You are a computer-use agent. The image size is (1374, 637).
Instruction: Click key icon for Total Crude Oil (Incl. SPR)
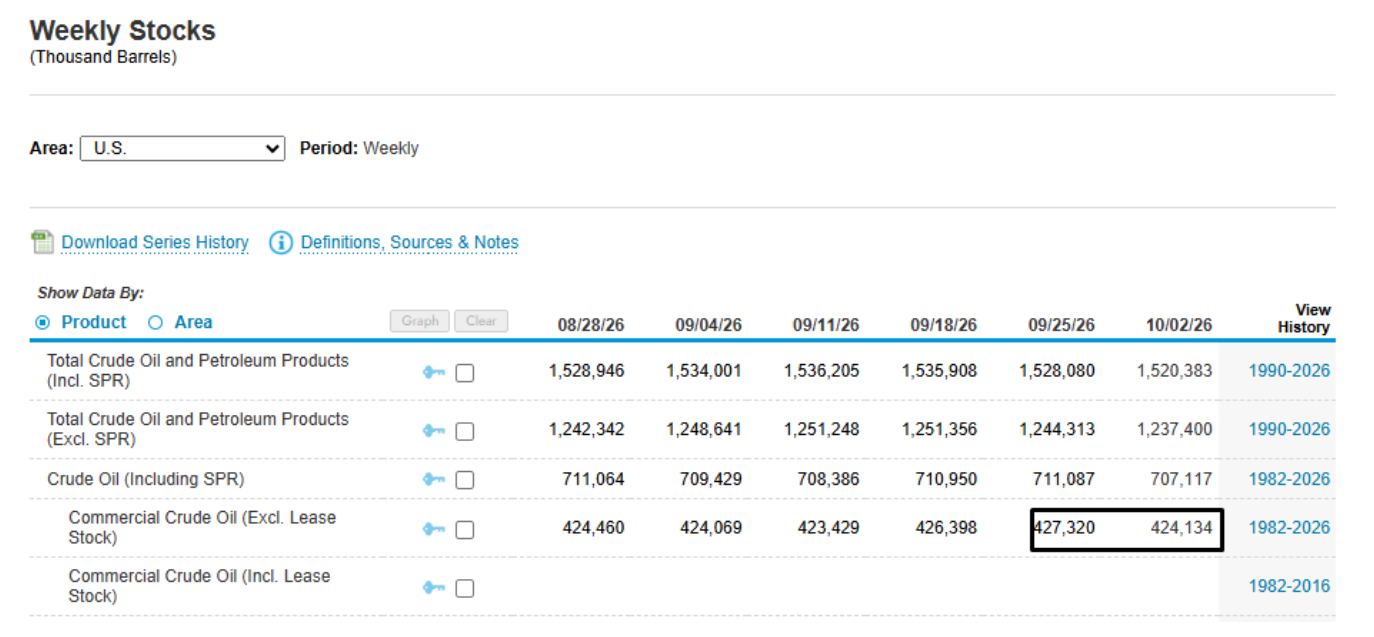pos(434,372)
